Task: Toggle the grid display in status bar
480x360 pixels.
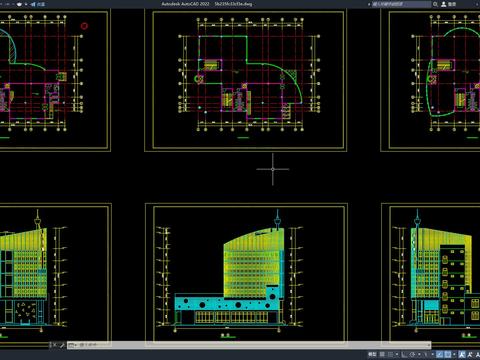Action: coord(382,354)
